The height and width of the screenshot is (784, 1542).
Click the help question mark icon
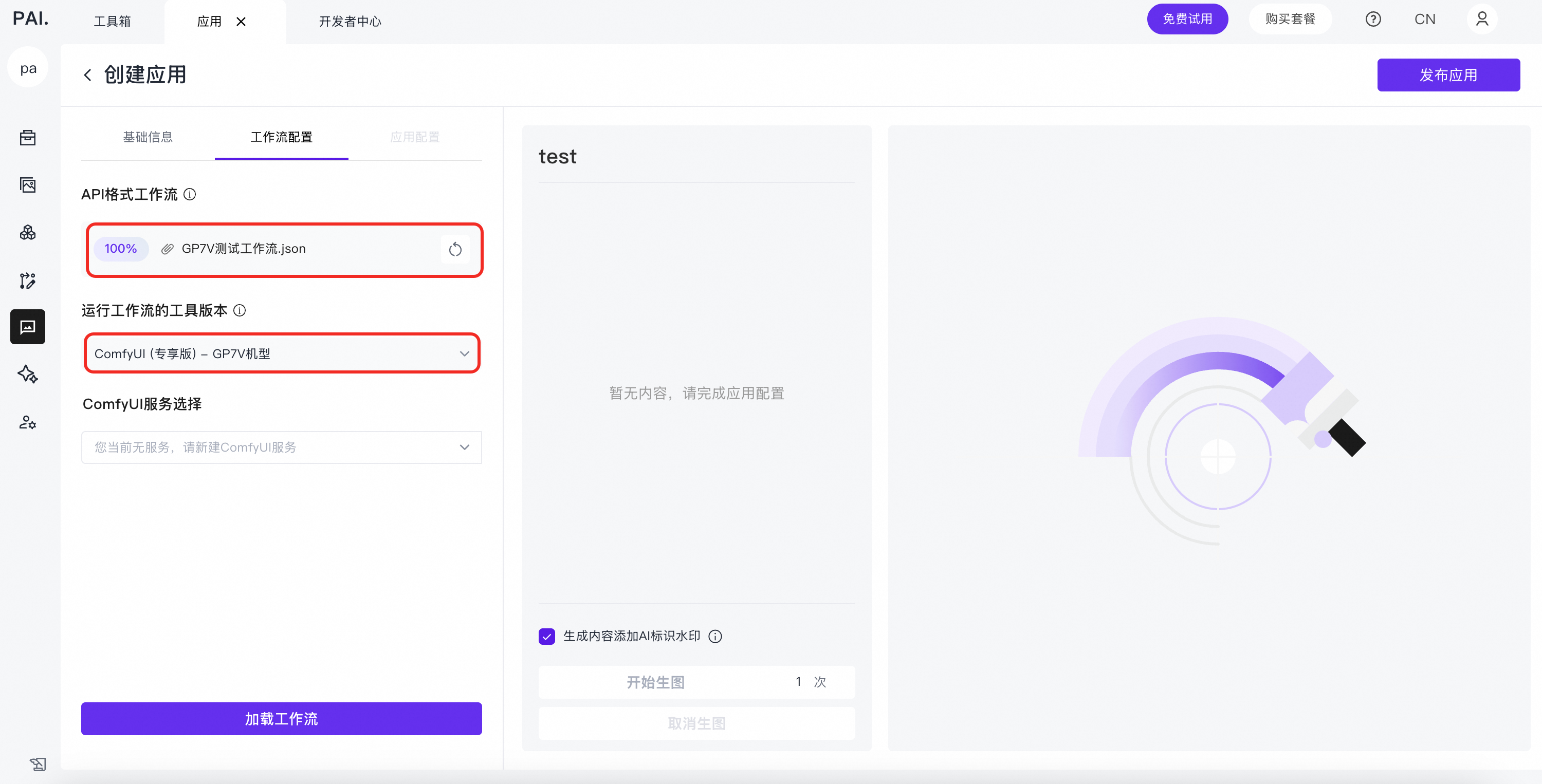(1372, 19)
